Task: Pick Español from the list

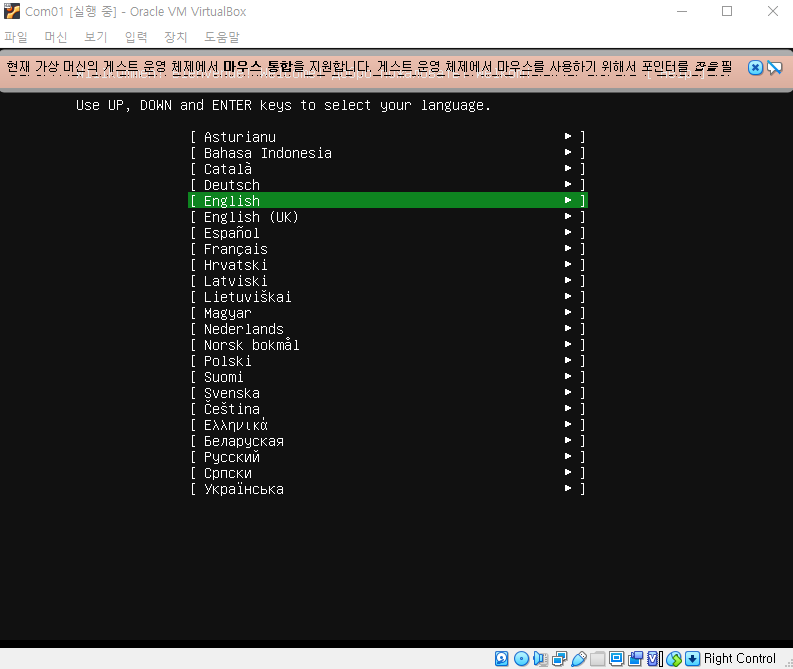Action: pyautogui.click(x=387, y=233)
